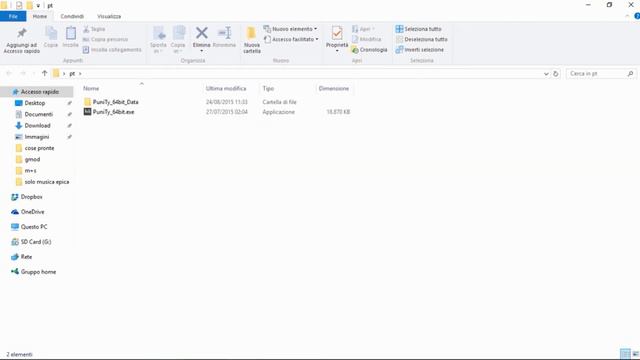The image size is (640, 360).
Task: Open the quick access toolbar dropdown arrow
Action: (38, 6)
